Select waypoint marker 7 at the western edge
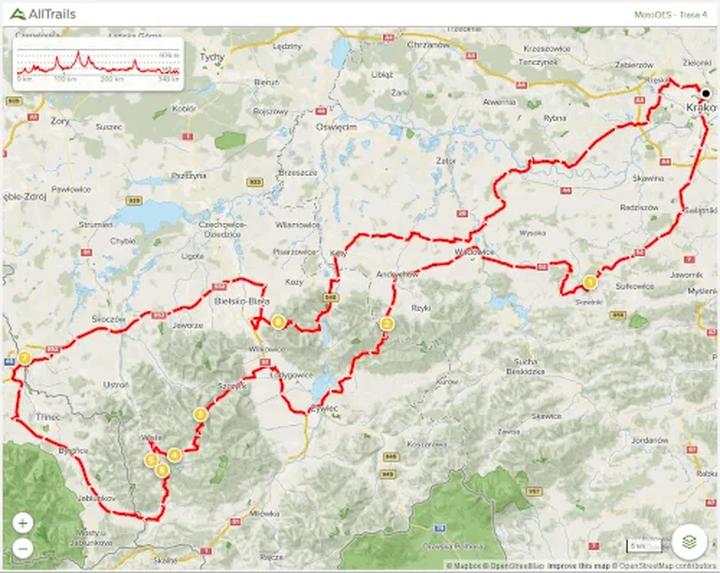Screen dimensions: 720x573 click(x=24, y=358)
